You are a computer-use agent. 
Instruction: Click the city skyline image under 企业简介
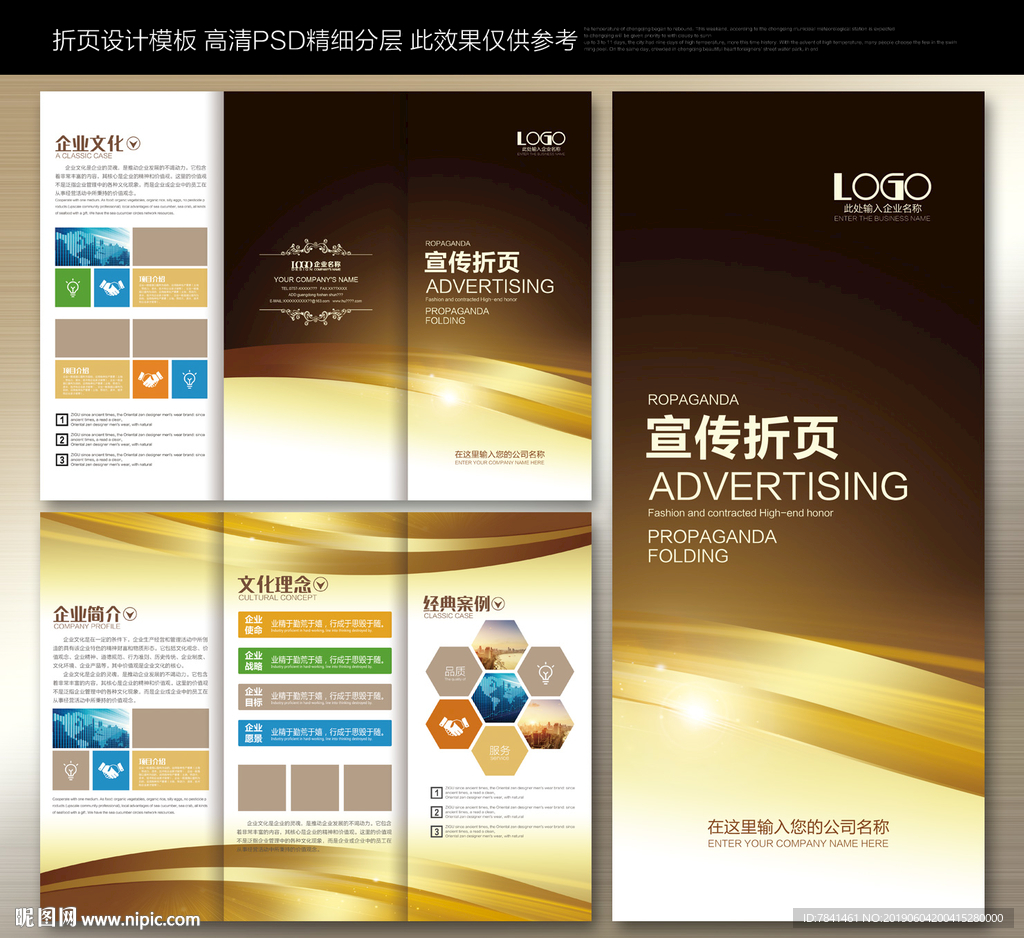click(91, 728)
